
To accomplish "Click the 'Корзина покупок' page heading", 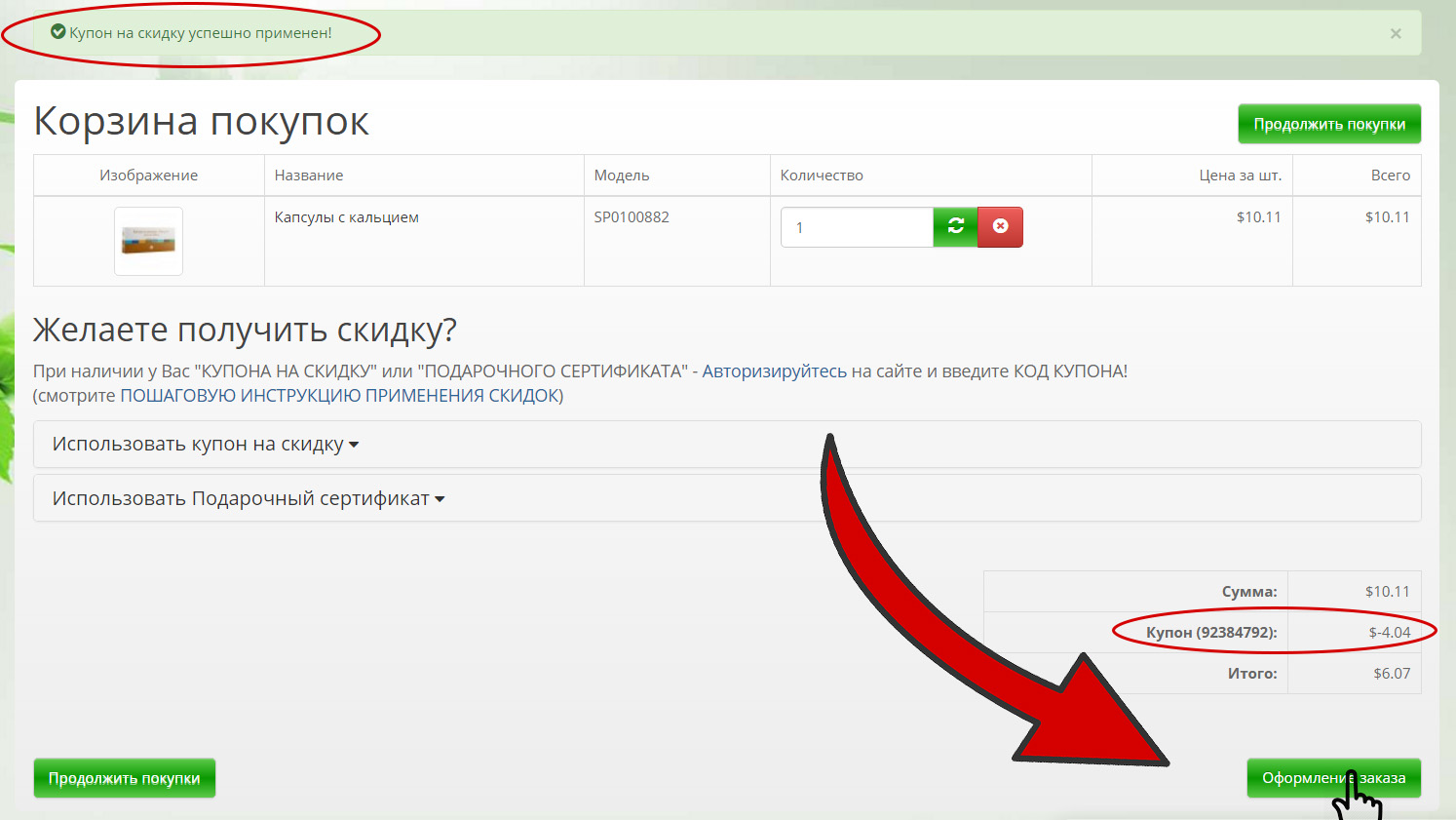I will (201, 122).
